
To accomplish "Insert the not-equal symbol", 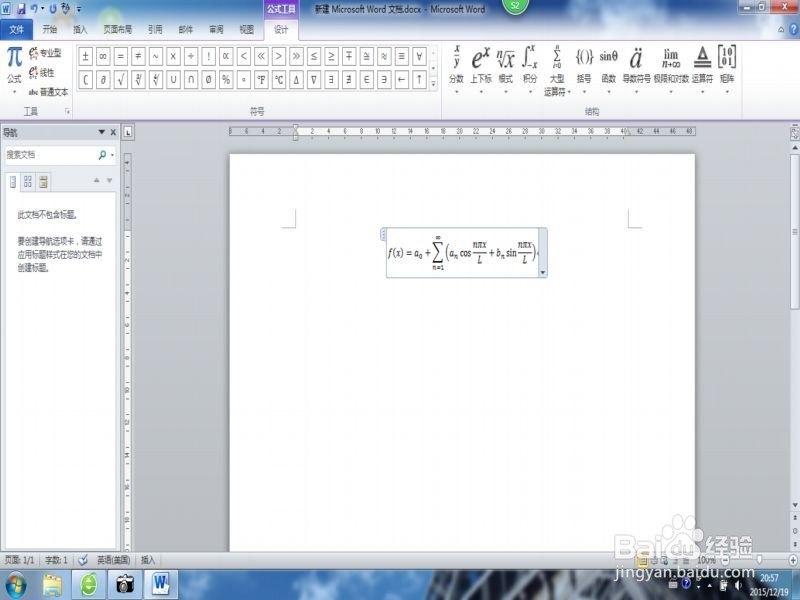I will (138, 56).
